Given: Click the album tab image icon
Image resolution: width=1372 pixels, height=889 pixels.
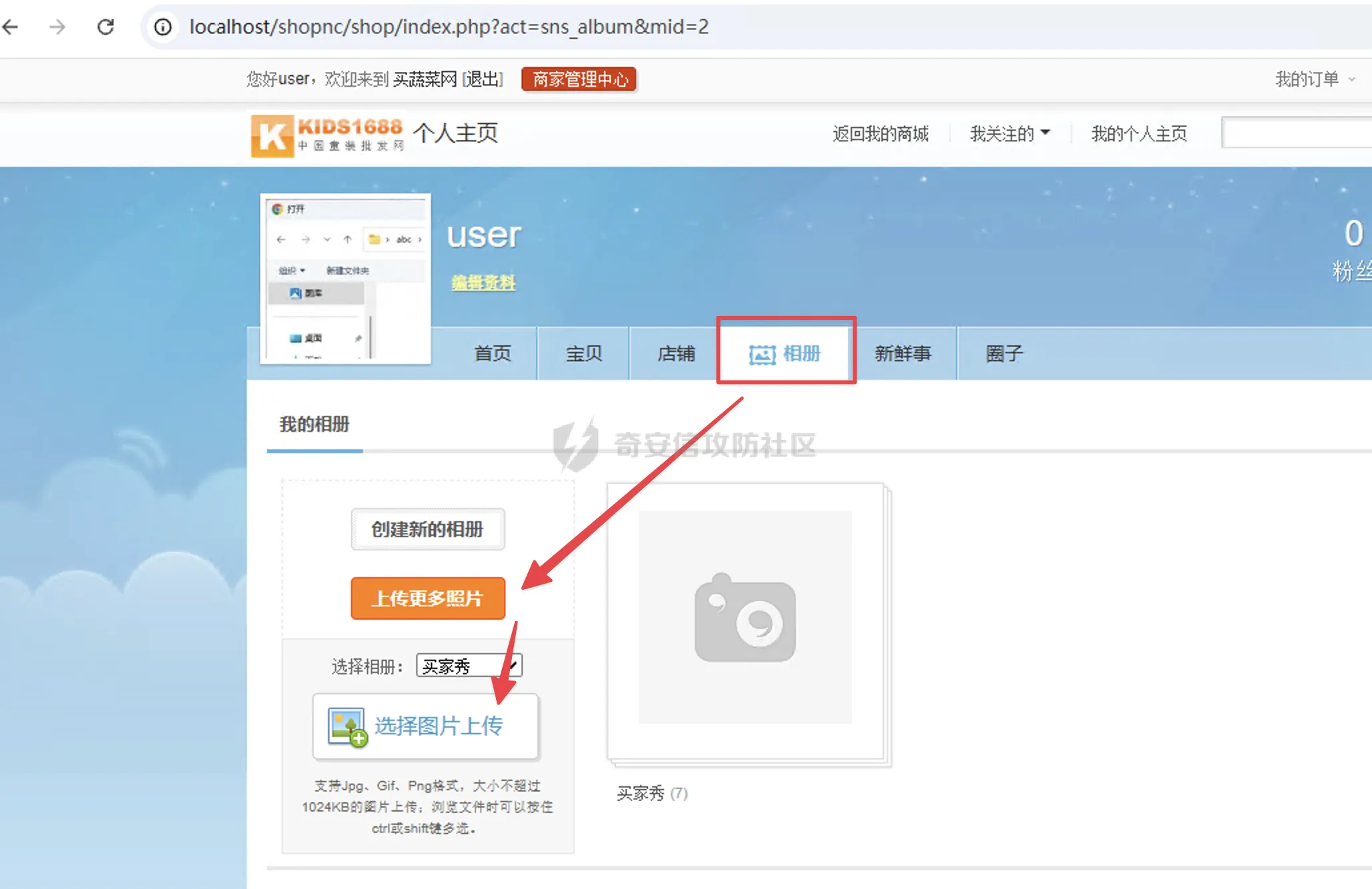Looking at the screenshot, I should coord(762,354).
